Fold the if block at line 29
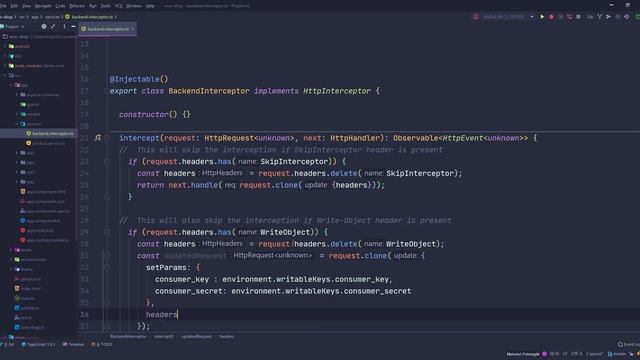Image resolution: width=640 pixels, height=360 pixels. 107,232
